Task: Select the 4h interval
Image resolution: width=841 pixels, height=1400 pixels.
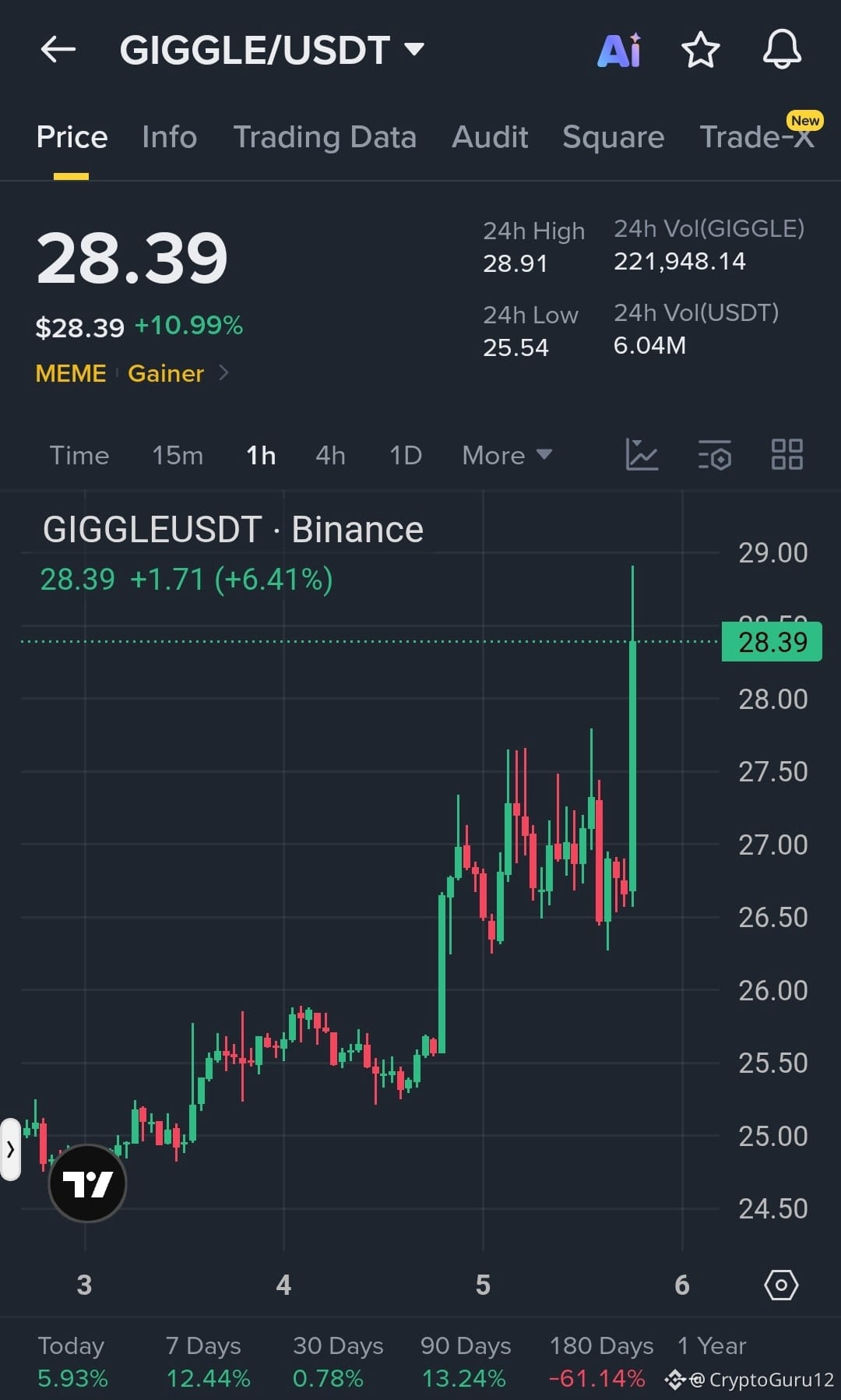Action: tap(330, 455)
